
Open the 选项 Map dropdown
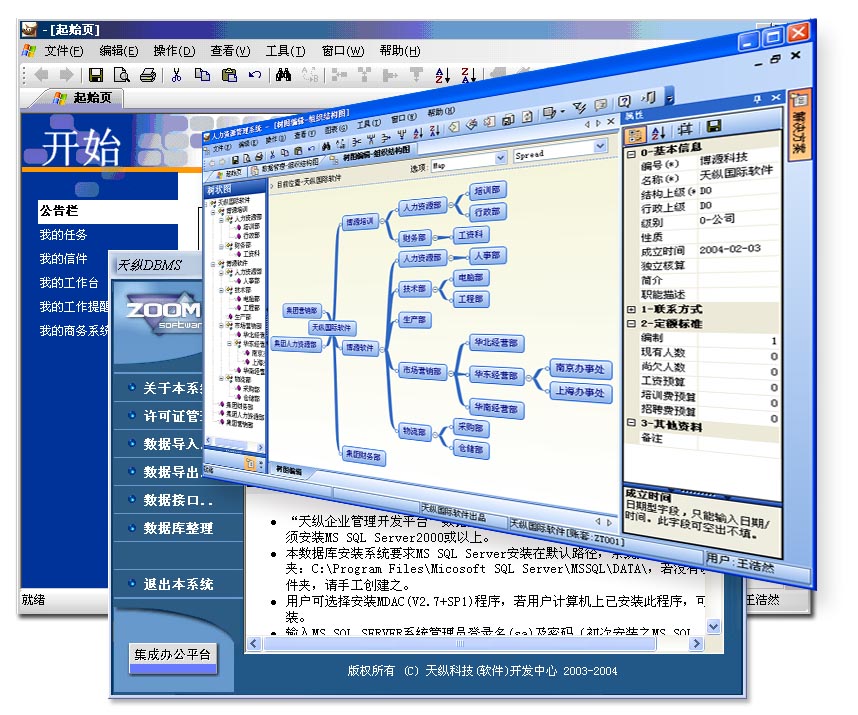tap(500, 159)
